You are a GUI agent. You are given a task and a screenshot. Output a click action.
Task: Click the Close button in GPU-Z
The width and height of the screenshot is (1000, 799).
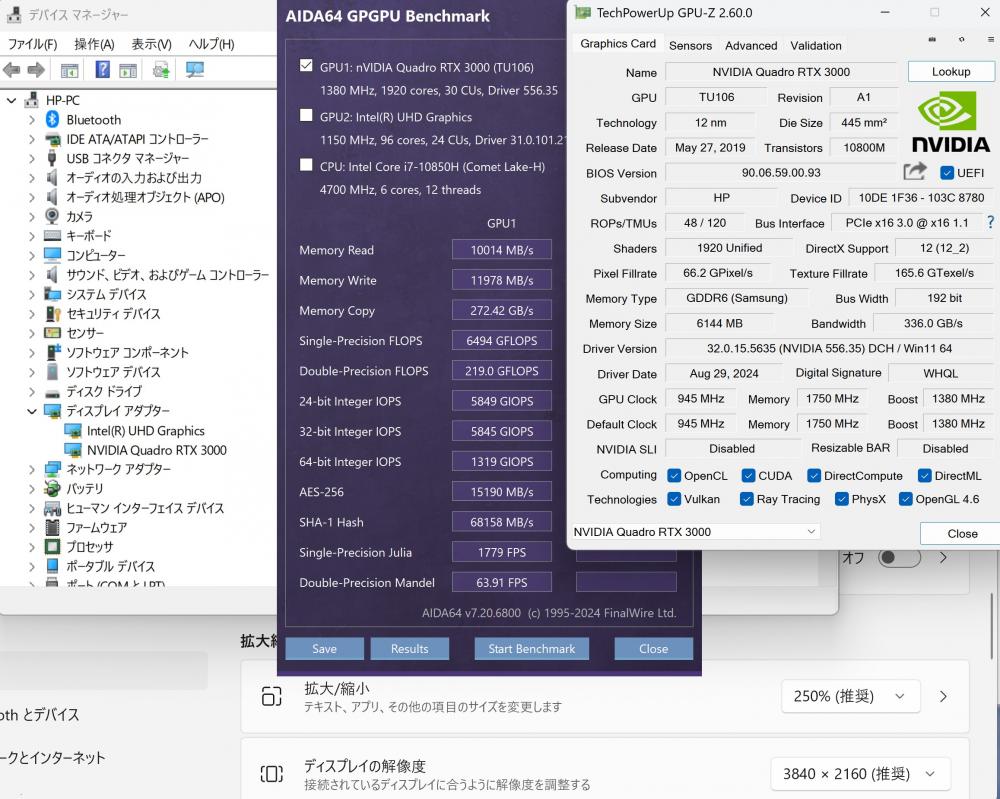962,533
